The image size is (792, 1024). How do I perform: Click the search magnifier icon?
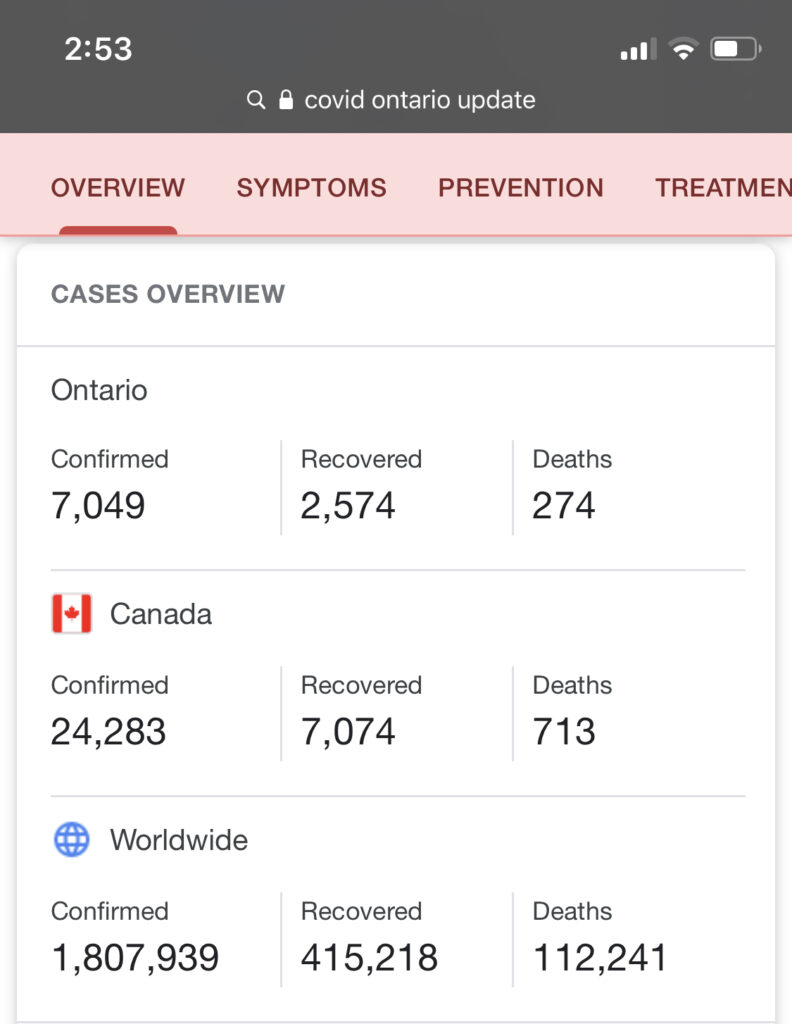point(255,99)
